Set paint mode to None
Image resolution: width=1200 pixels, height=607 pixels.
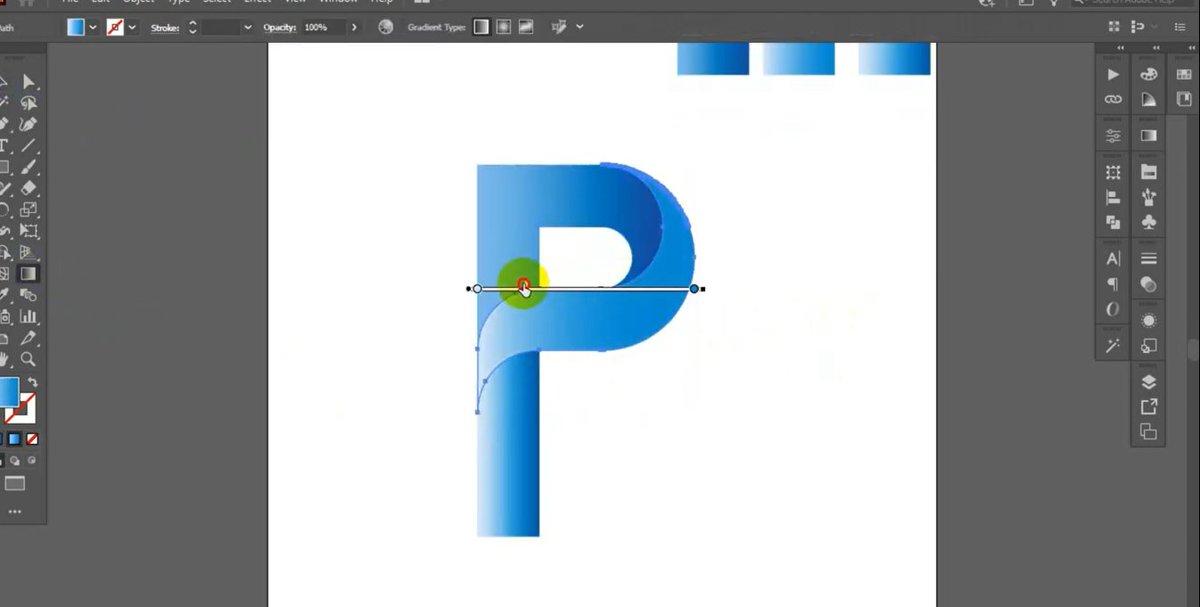(x=32, y=439)
